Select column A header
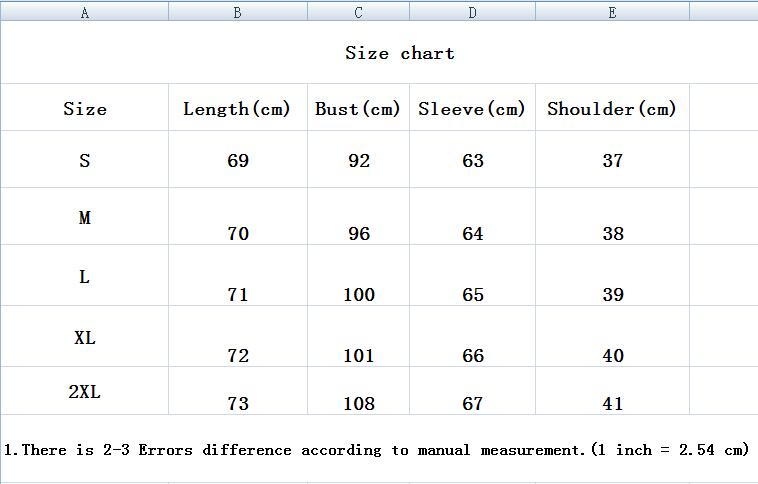 coord(85,12)
